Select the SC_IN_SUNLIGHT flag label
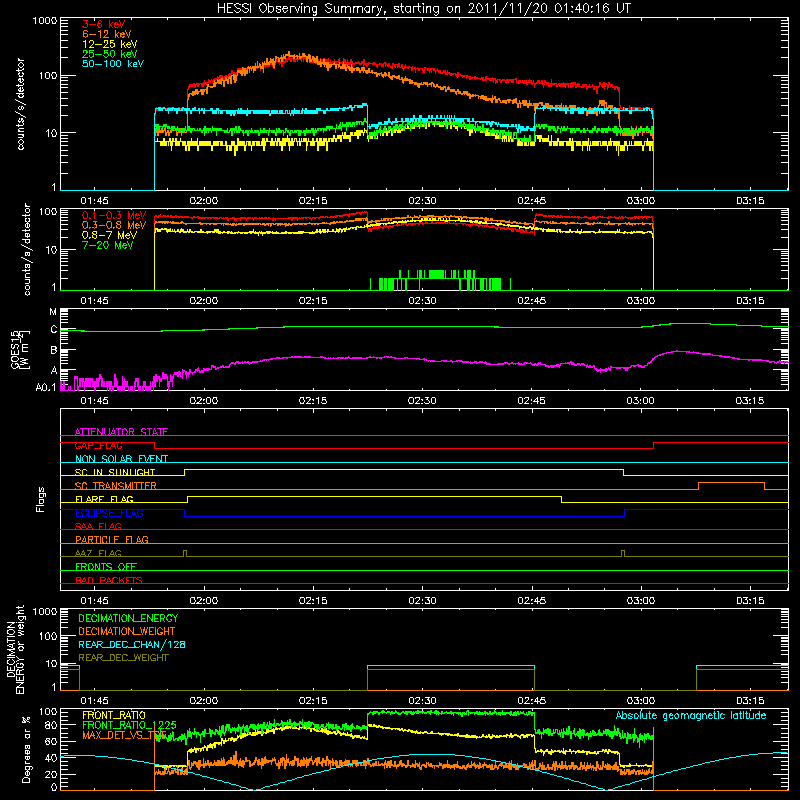The width and height of the screenshot is (800, 800). tap(115, 472)
